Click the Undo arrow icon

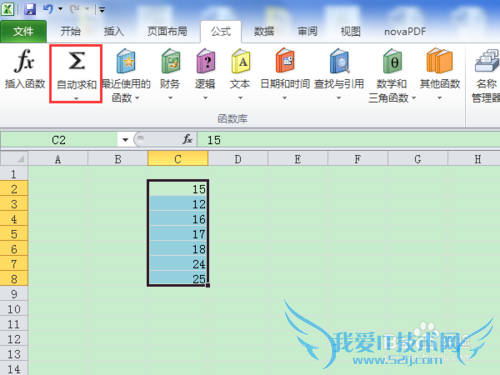[48, 9]
